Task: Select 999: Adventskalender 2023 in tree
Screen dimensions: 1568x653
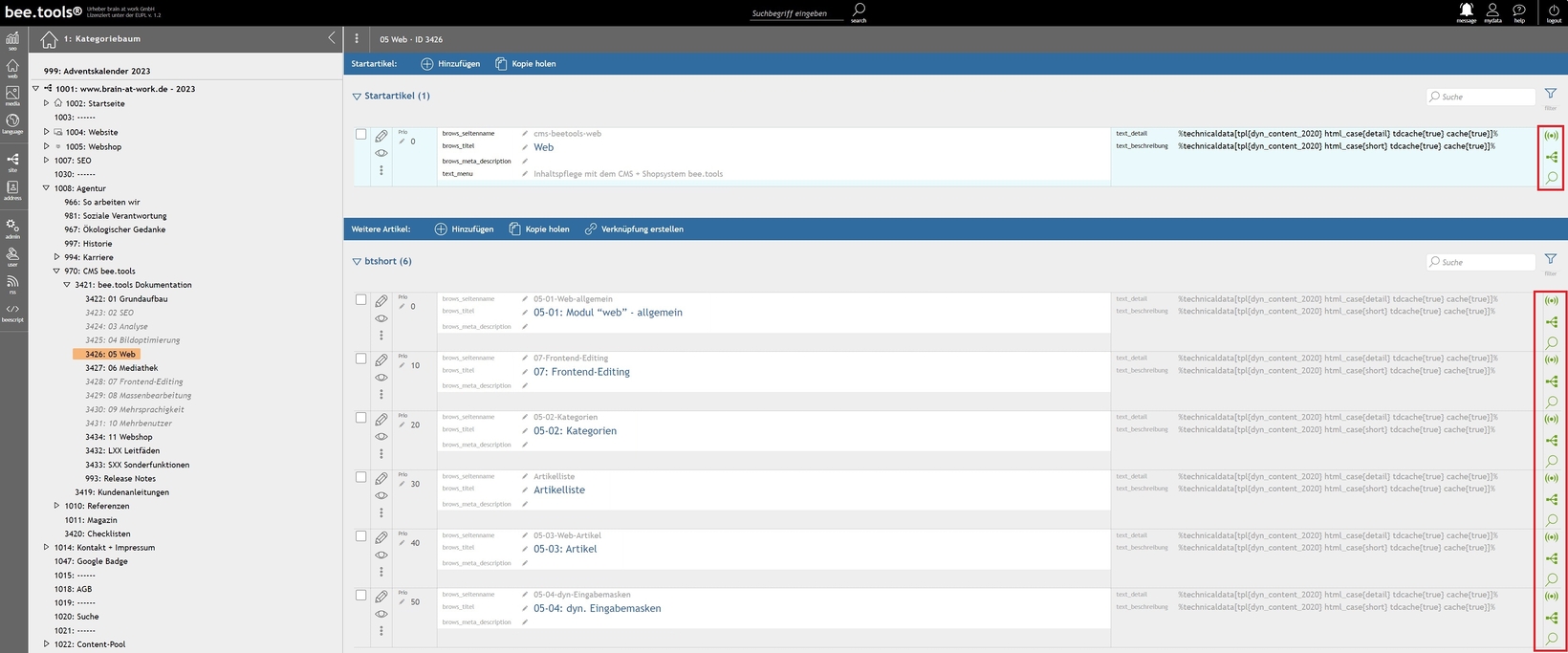Action: (97, 71)
